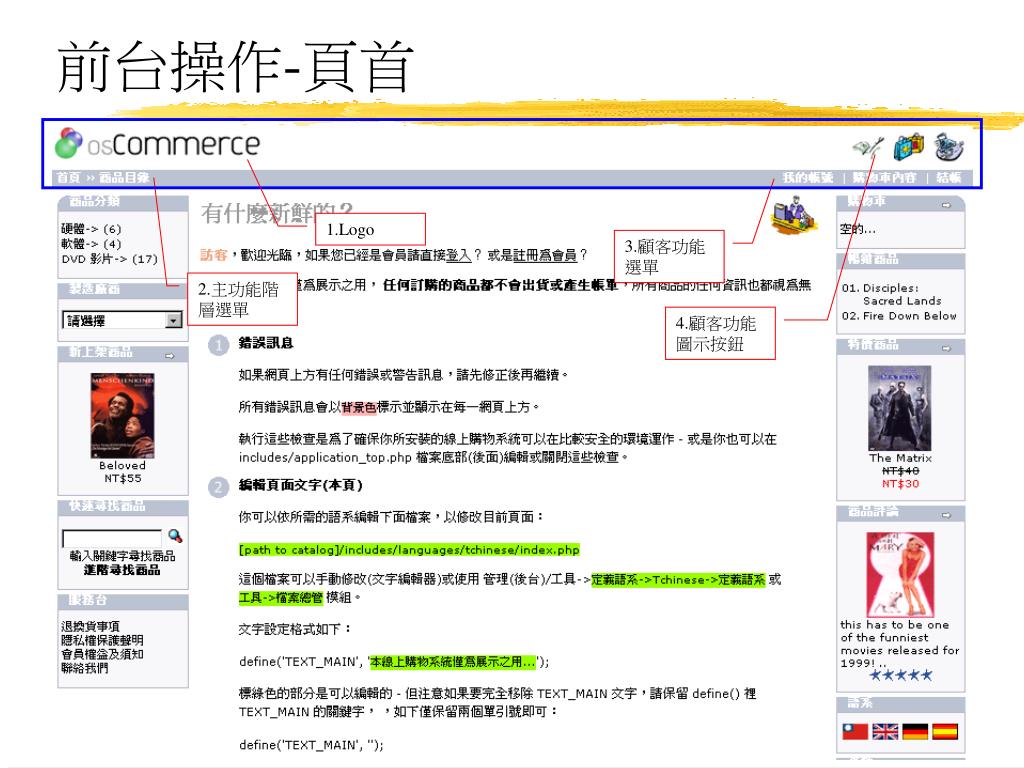Open the shopping cart box arrow icon
1024x768 pixels.
click(946, 205)
